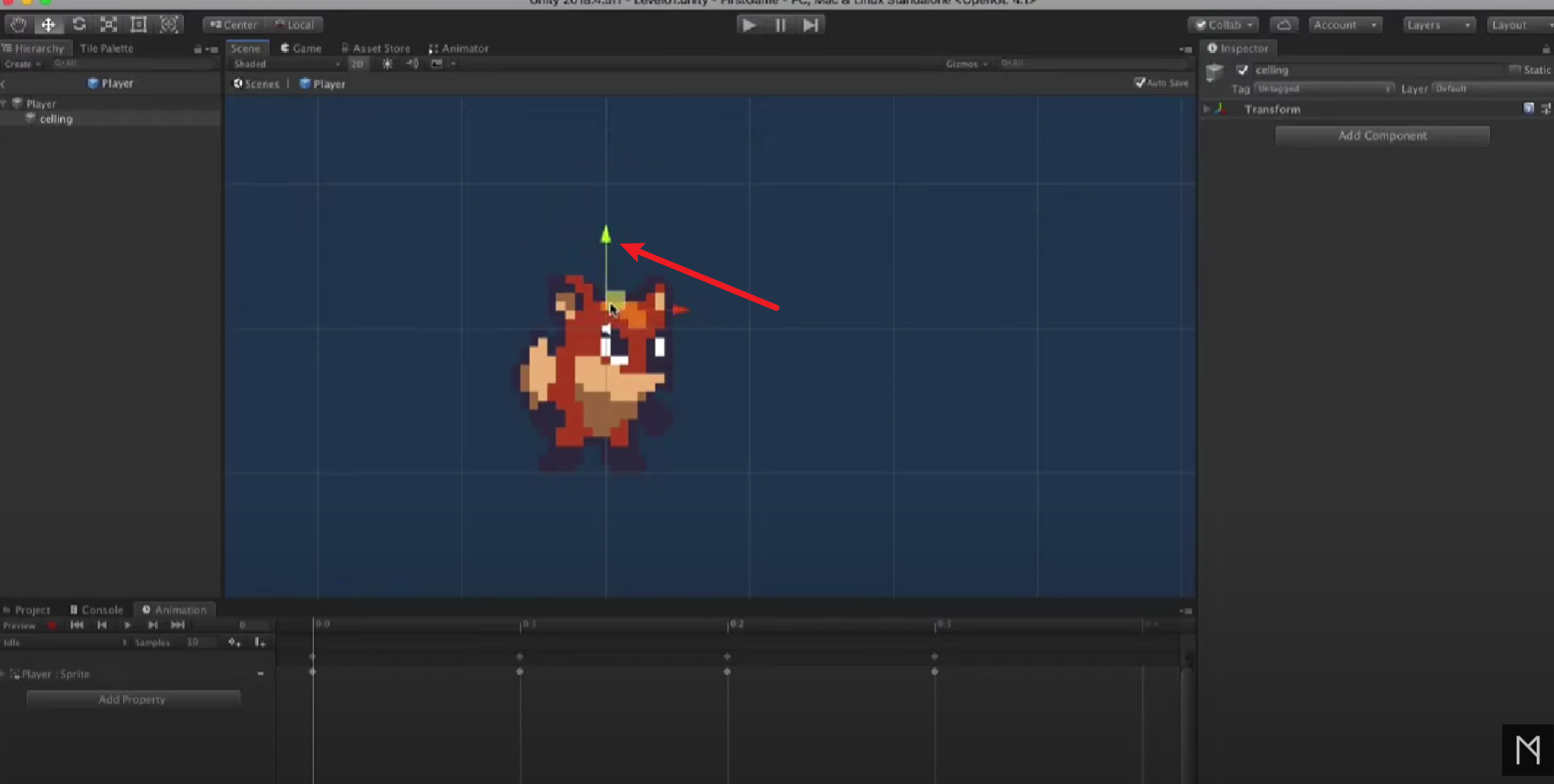This screenshot has height=784, width=1554.
Task: Switch to the Scene tab
Action: click(246, 49)
